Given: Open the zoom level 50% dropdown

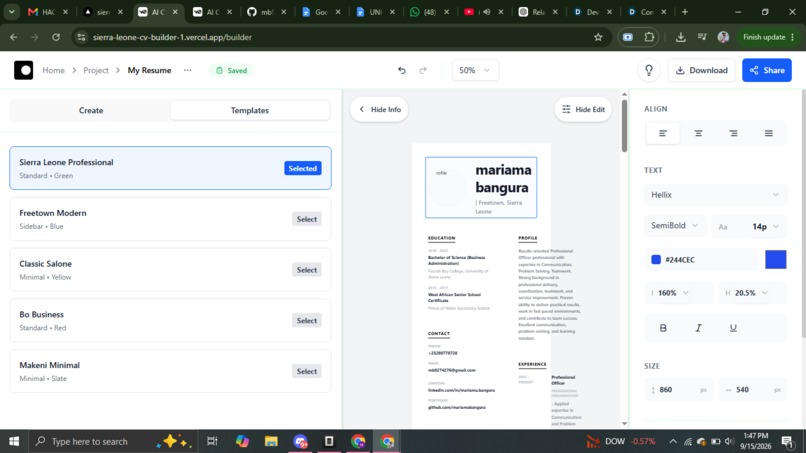Looking at the screenshot, I should click(474, 70).
